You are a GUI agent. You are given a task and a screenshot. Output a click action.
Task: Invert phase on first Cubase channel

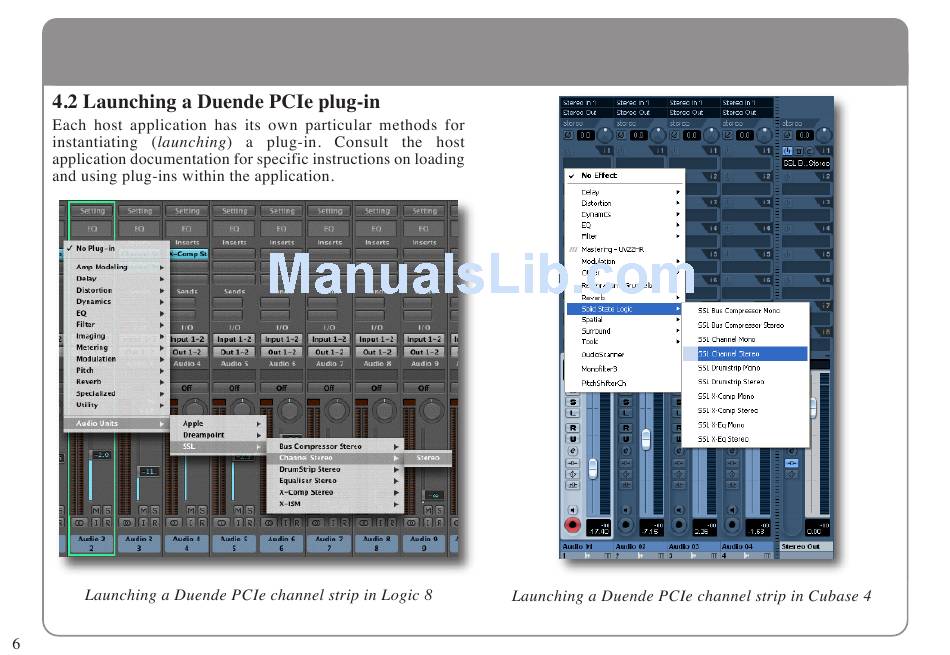tap(568, 135)
